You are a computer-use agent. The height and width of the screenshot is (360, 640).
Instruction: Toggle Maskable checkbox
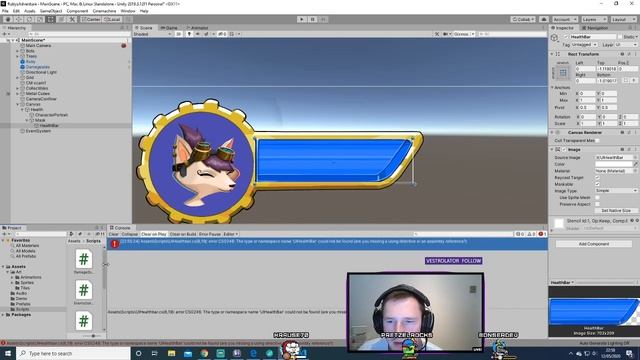click(598, 184)
